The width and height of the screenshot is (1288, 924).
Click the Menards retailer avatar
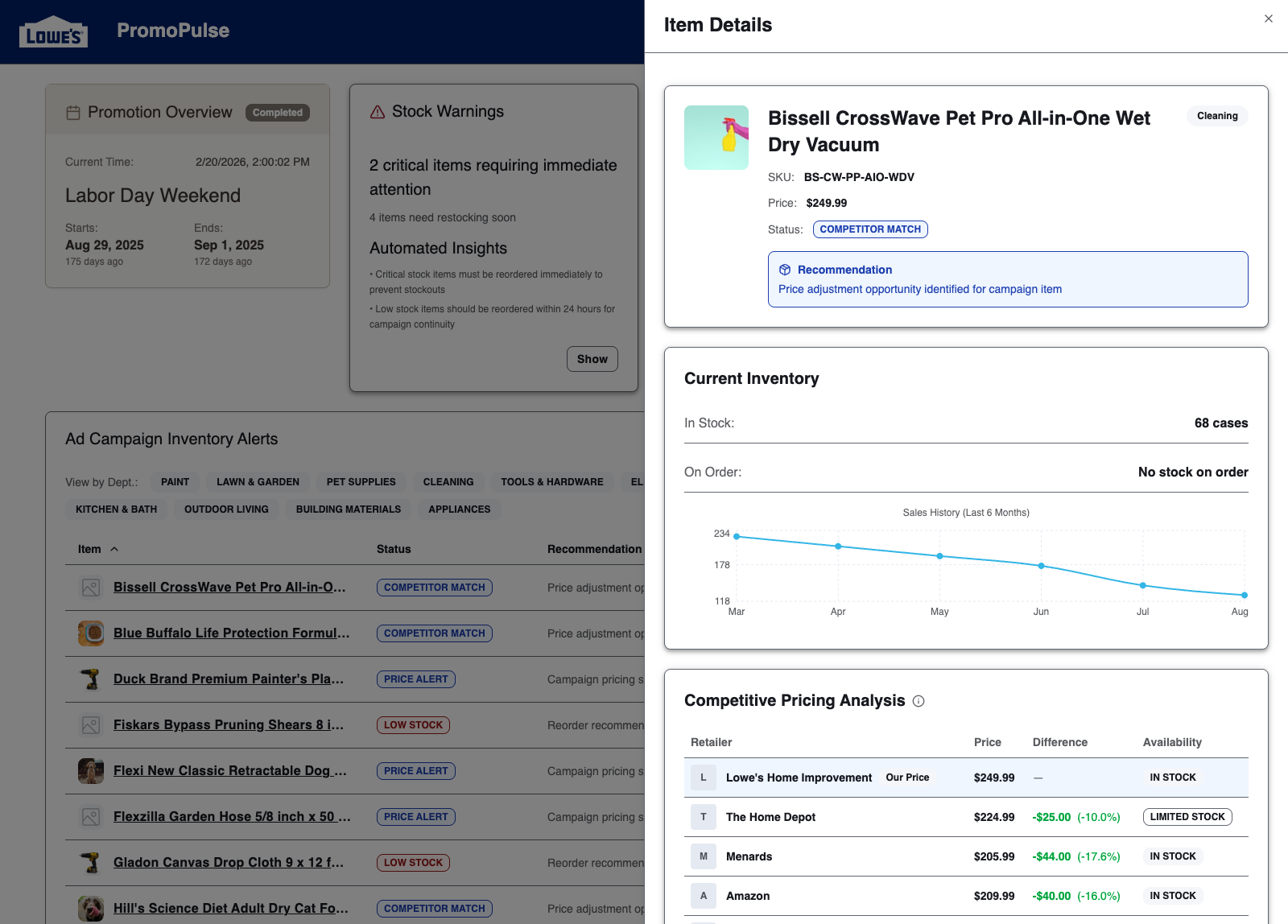[703, 856]
